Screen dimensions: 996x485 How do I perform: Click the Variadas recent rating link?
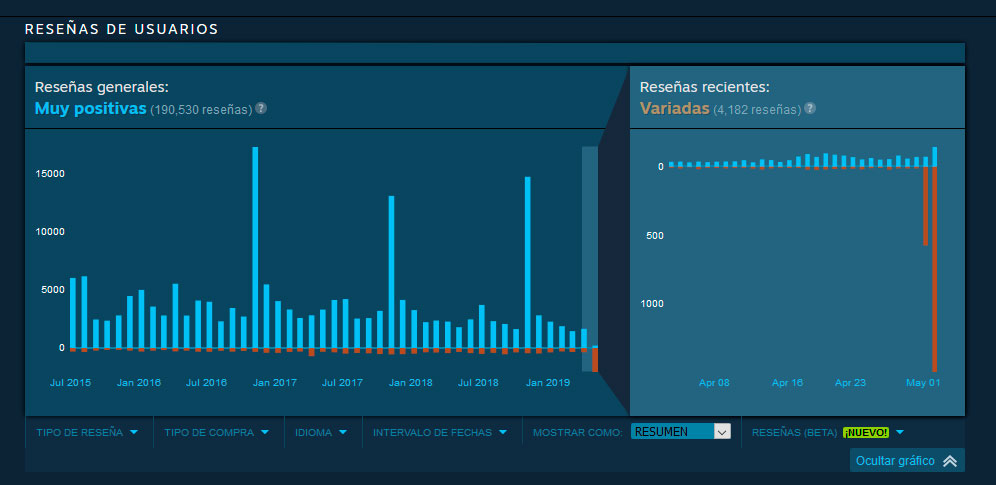(674, 108)
